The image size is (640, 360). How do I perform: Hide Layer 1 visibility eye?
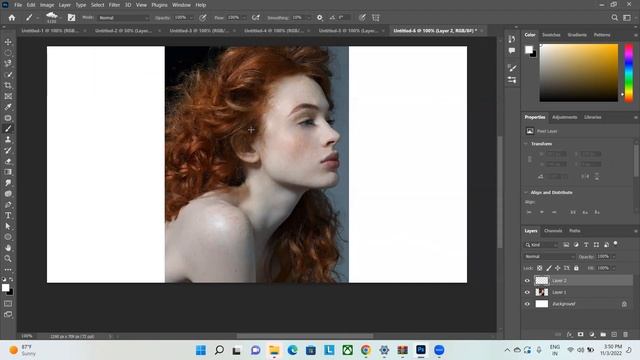click(527, 292)
